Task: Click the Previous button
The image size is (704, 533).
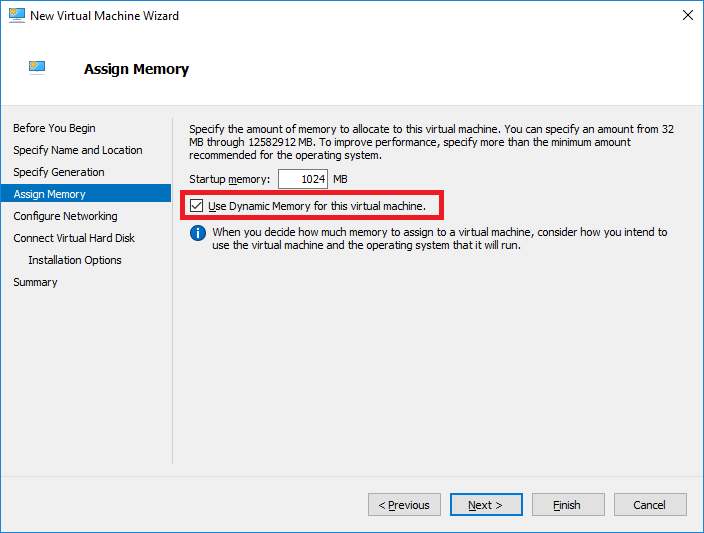Action: [x=404, y=505]
